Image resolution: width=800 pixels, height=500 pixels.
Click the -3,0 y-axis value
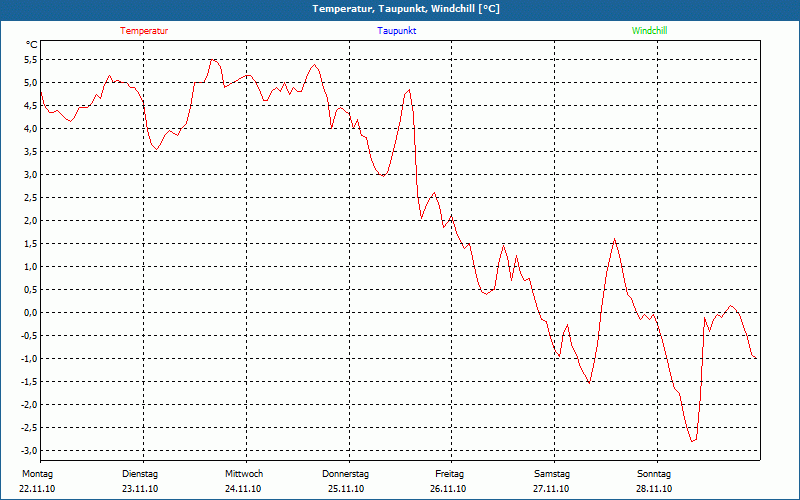click(30, 451)
